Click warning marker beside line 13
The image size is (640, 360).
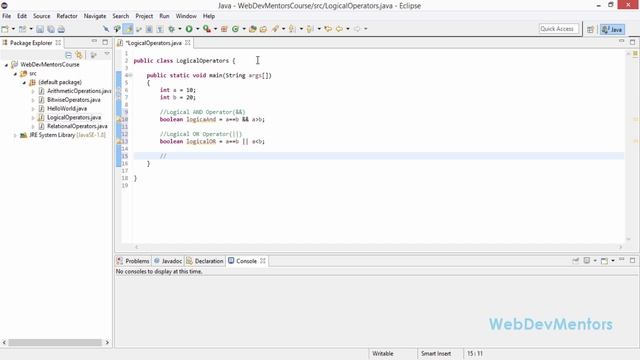point(119,142)
